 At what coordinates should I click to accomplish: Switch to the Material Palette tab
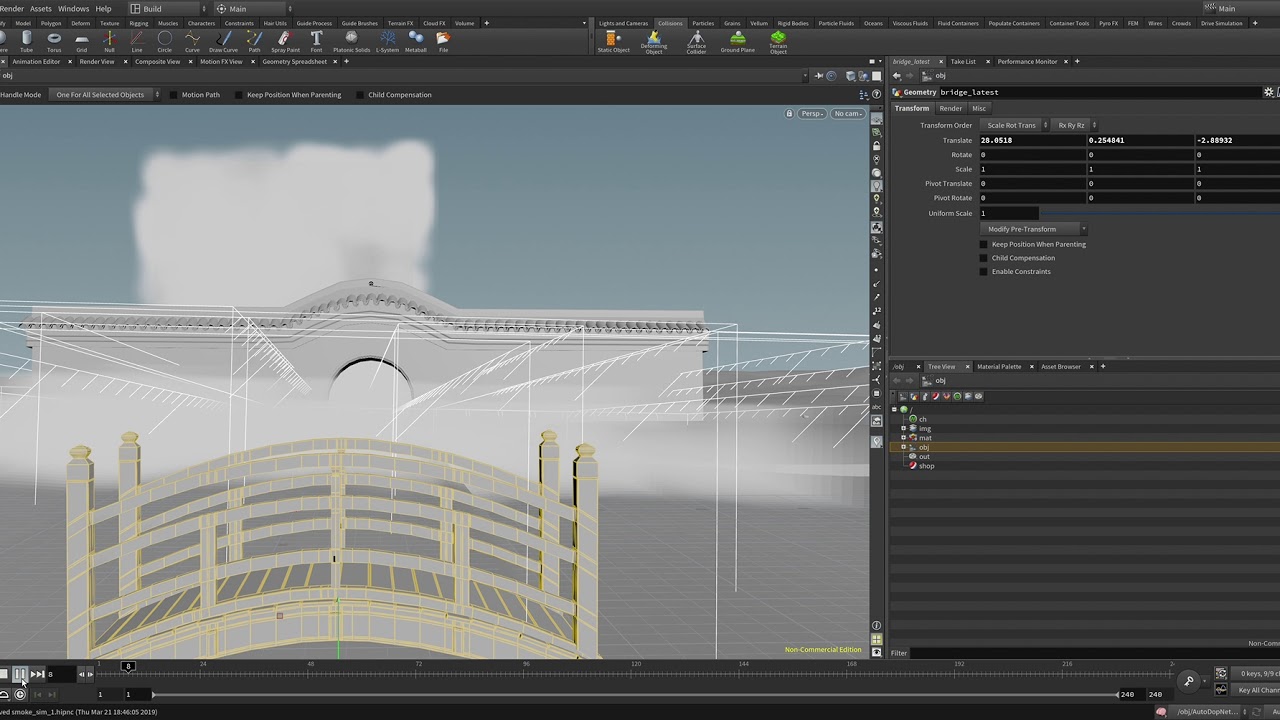999,367
